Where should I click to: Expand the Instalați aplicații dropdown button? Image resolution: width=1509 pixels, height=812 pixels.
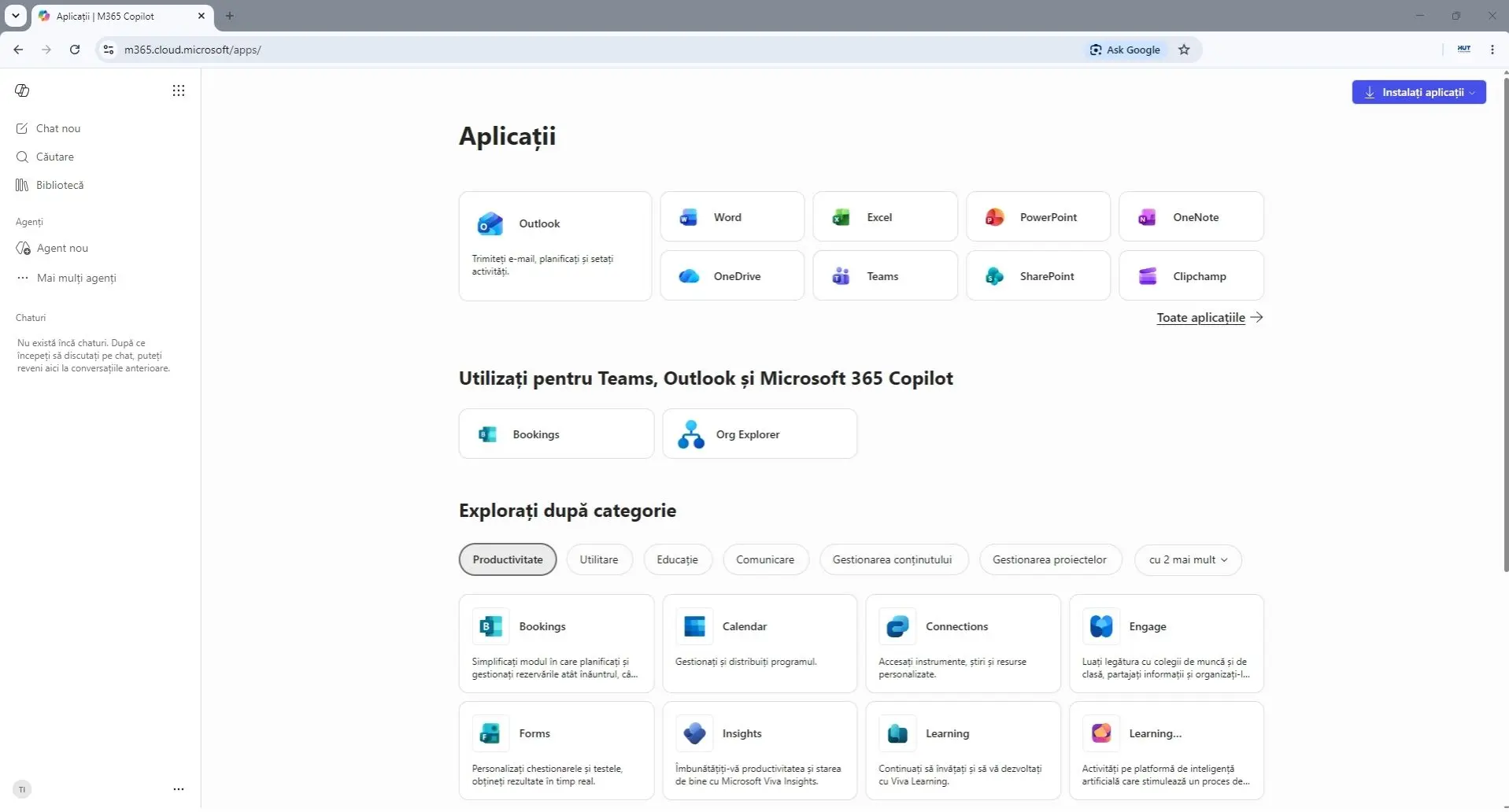click(1418, 92)
